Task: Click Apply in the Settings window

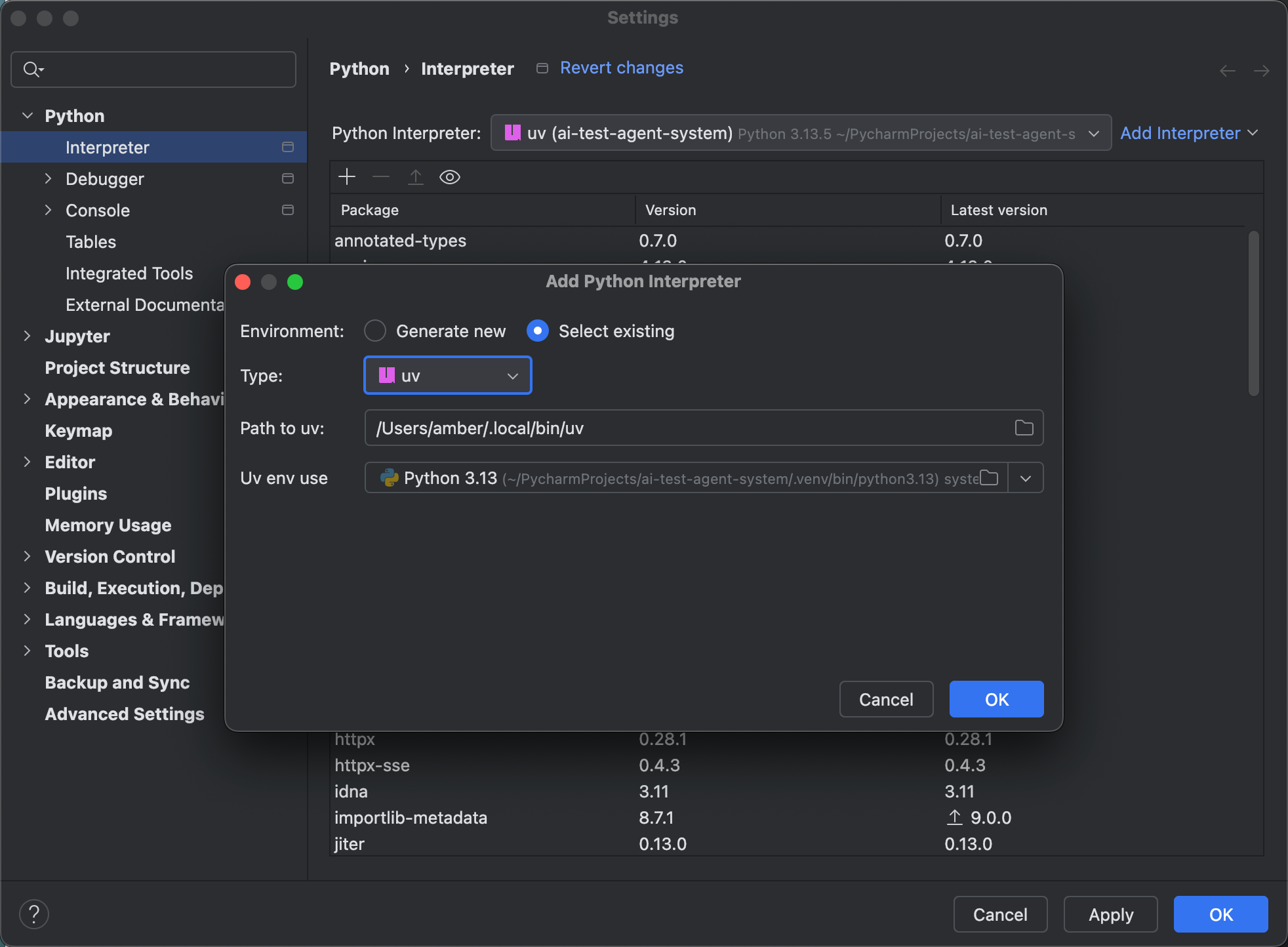Action: (1110, 914)
